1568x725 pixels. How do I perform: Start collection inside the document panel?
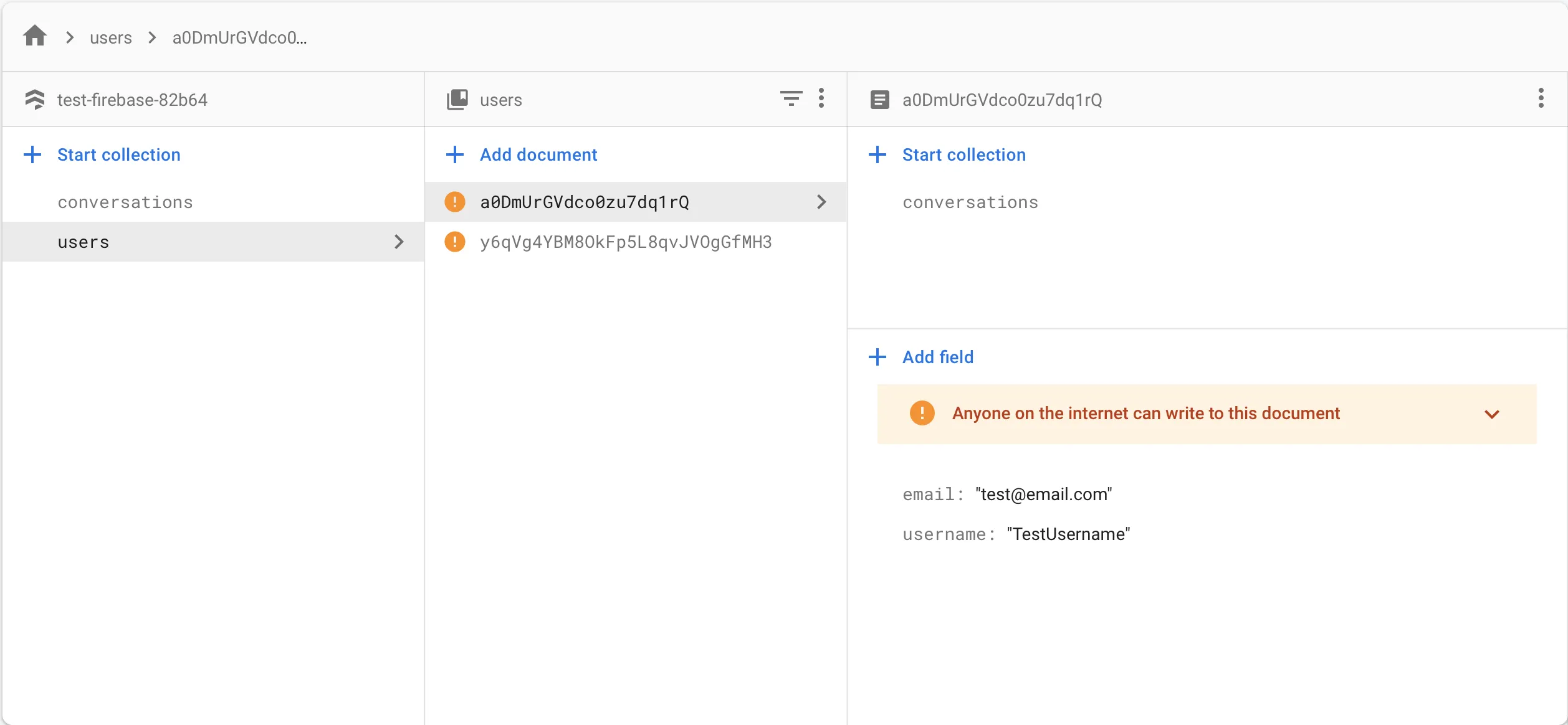tap(963, 154)
